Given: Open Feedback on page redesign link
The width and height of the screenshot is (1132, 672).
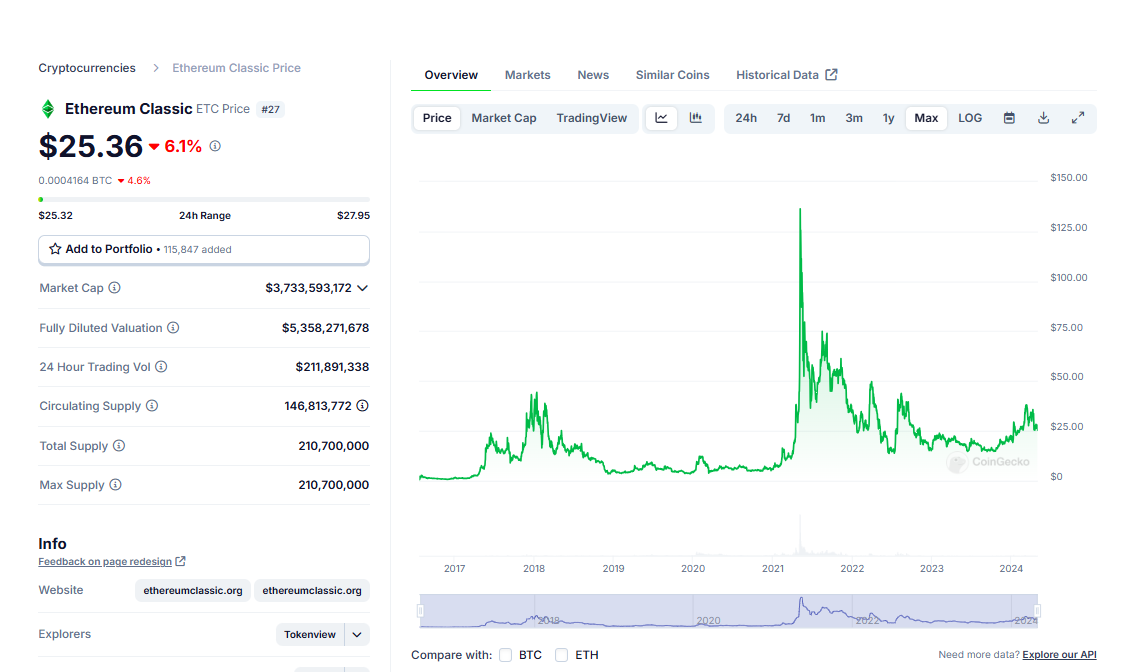Looking at the screenshot, I should click(x=105, y=562).
